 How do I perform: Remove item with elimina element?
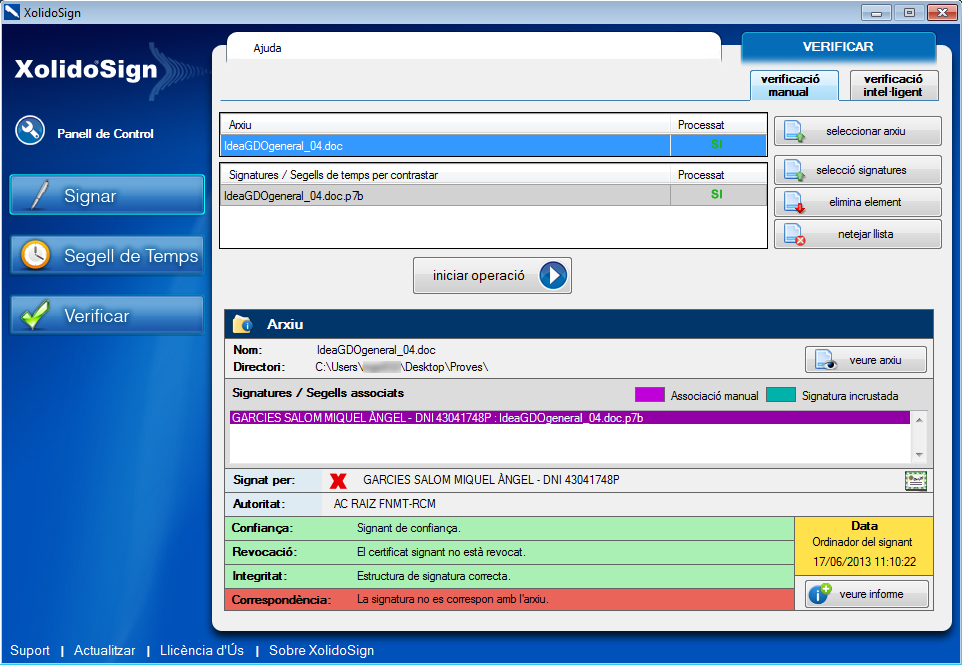coord(857,202)
